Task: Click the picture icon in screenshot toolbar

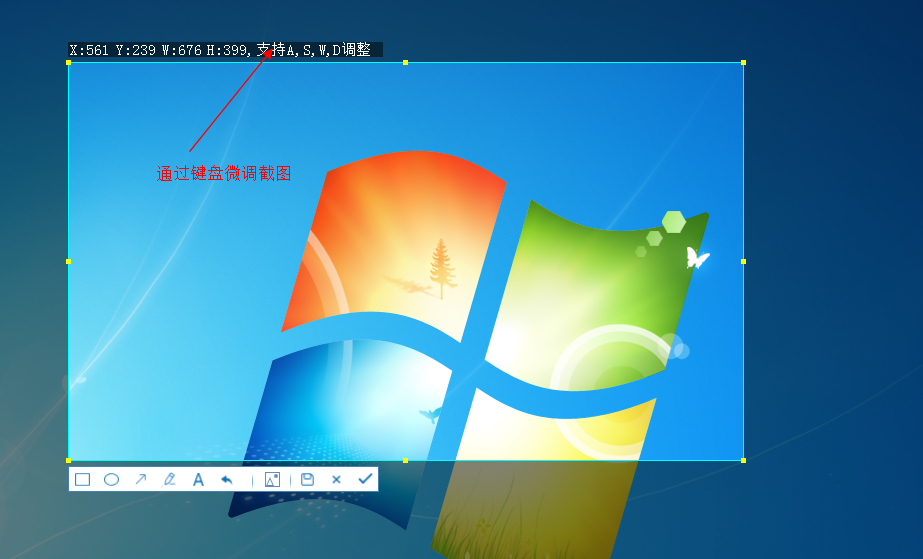Action: pyautogui.click(x=272, y=480)
